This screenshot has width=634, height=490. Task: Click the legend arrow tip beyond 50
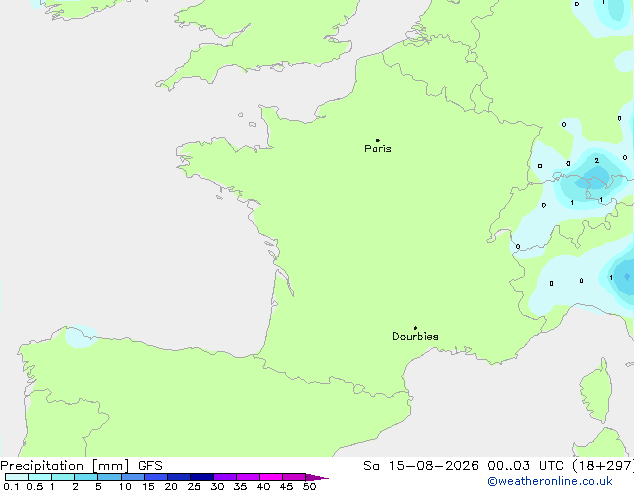pyautogui.click(x=317, y=477)
